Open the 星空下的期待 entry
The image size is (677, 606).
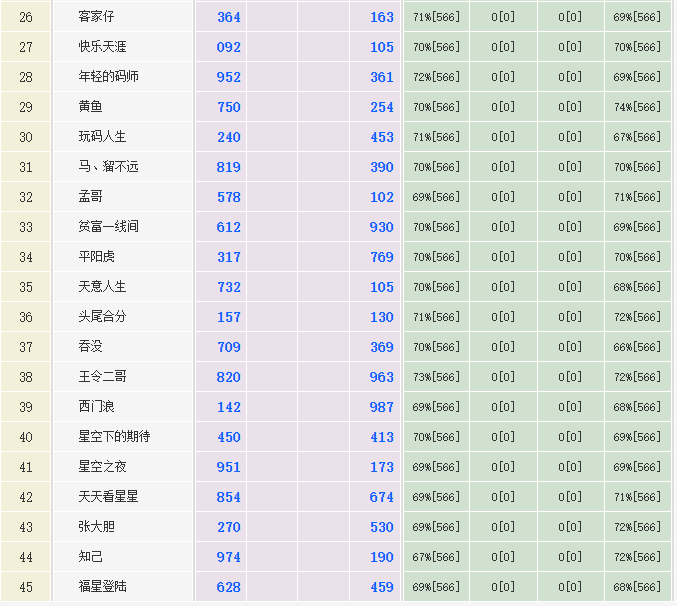(114, 437)
